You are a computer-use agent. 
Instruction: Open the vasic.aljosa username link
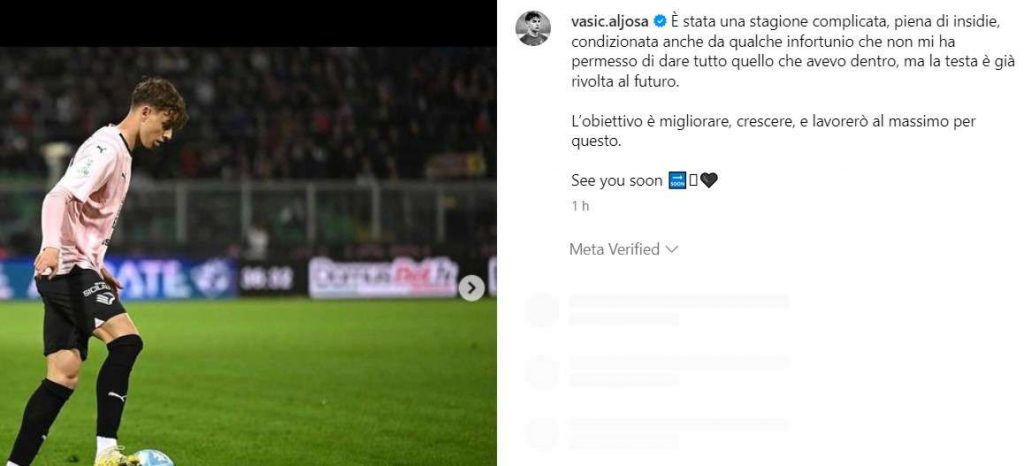[x=610, y=22]
